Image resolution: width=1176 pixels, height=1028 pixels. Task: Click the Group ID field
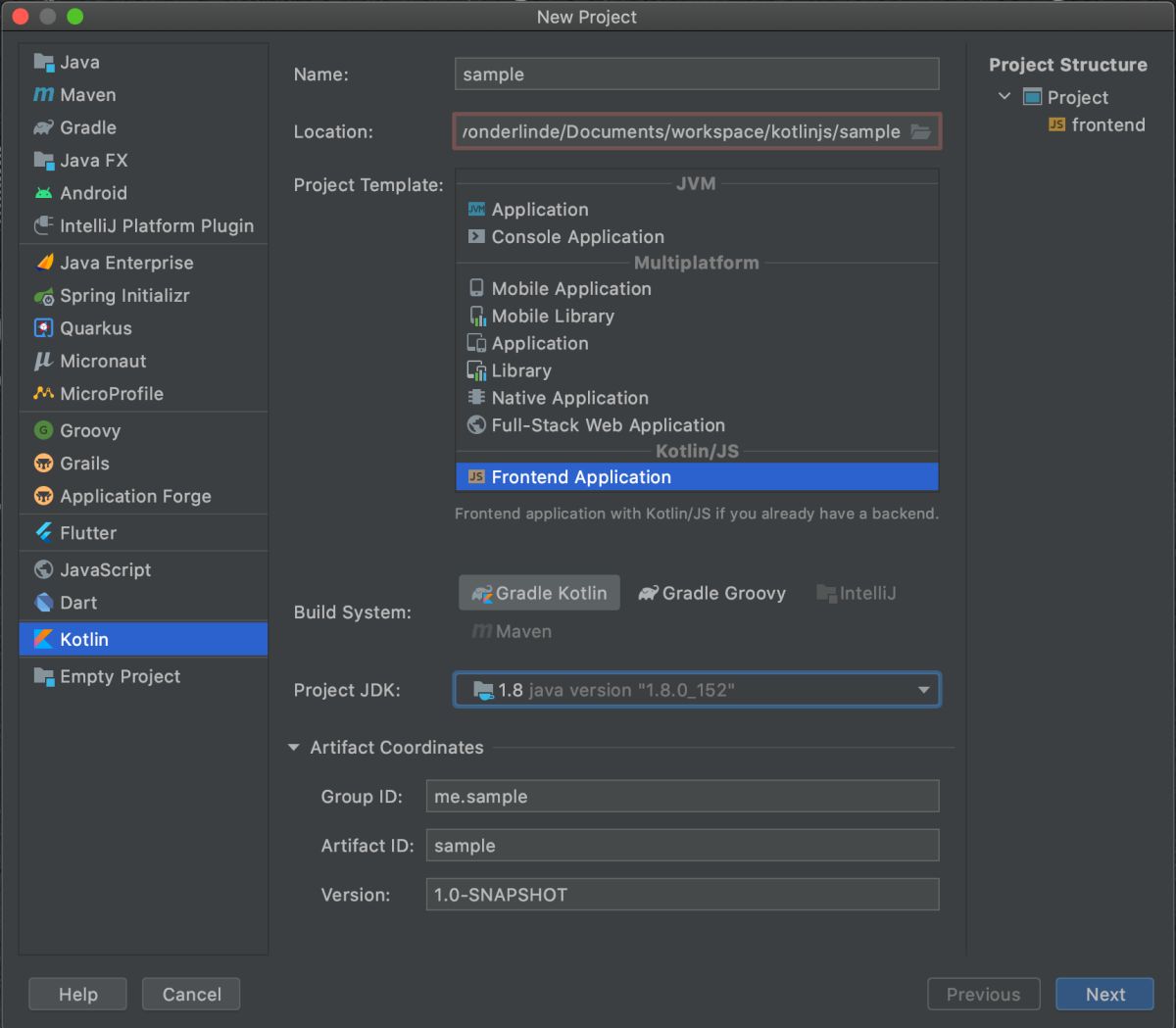682,797
